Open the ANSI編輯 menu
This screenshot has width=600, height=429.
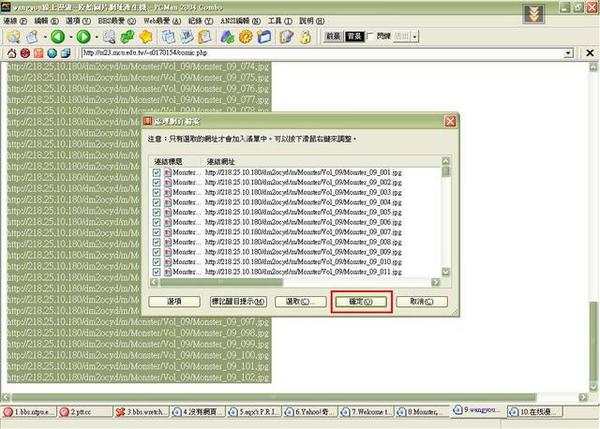pyautogui.click(x=240, y=21)
